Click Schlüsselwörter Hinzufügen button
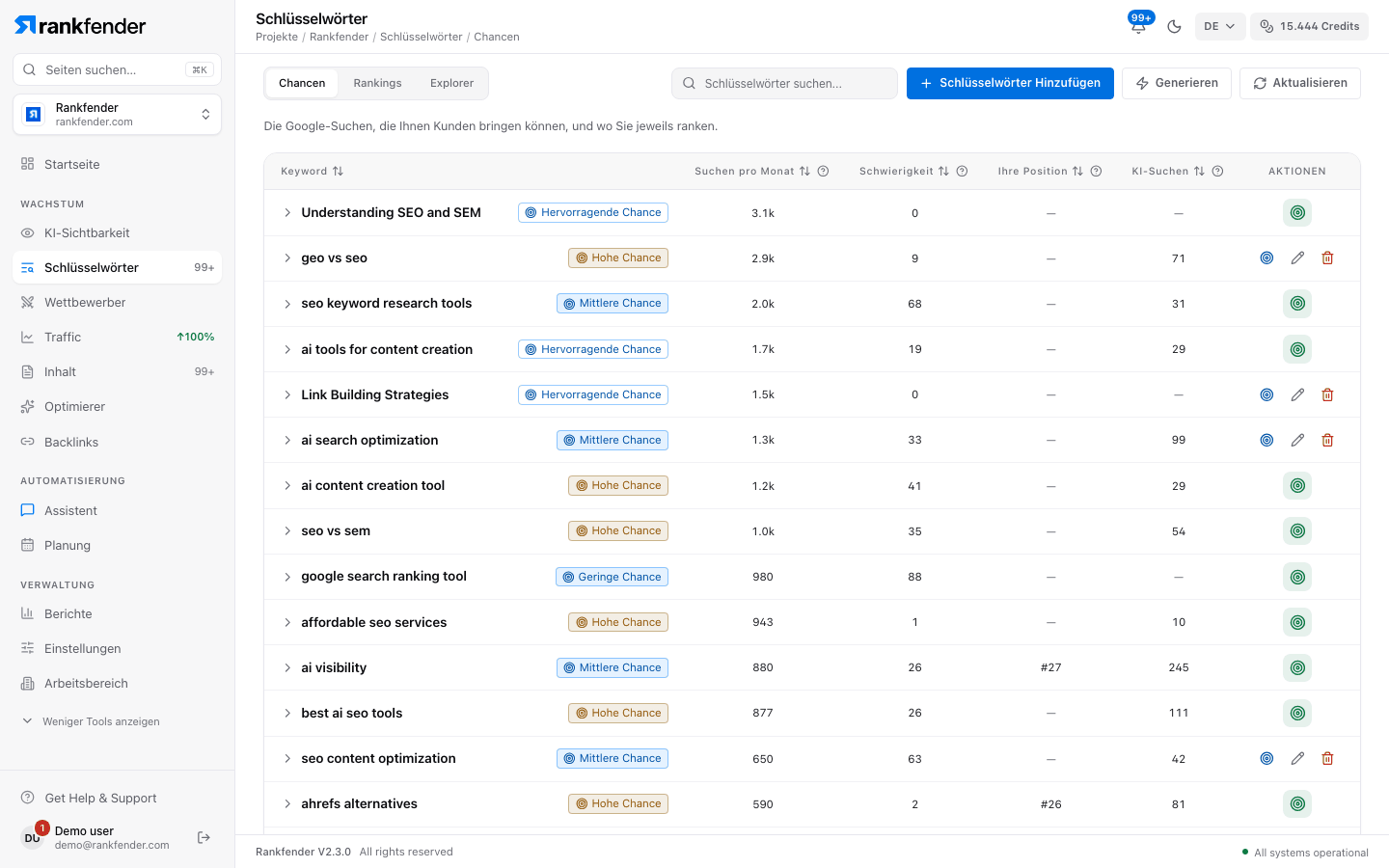Screen dimensions: 1389x868 1010,83
